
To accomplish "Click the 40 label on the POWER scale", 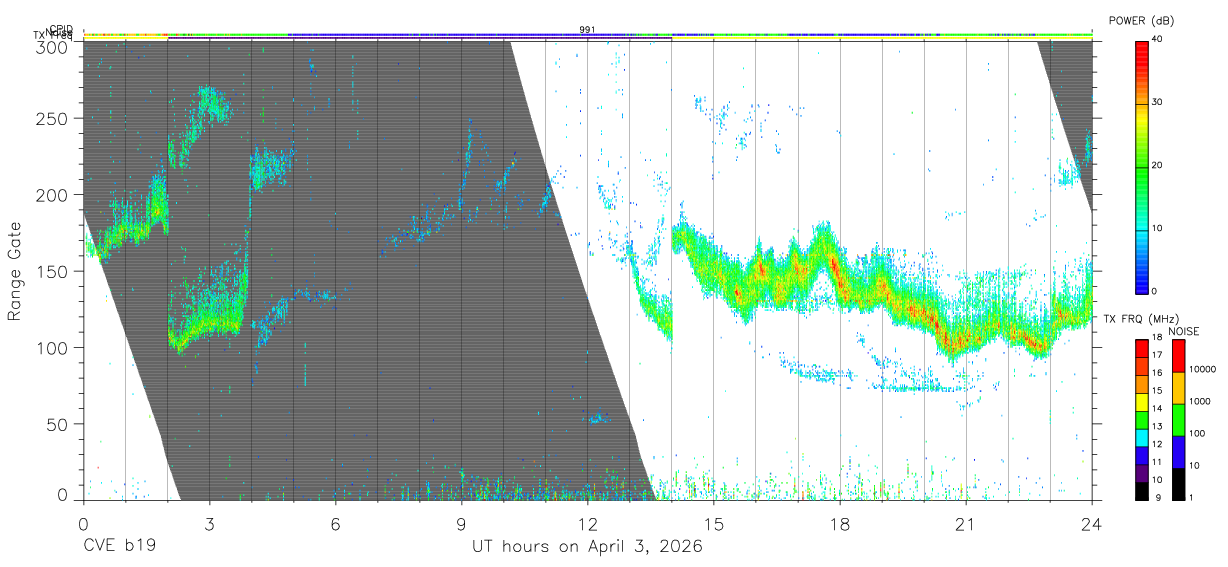I will coord(1159,40).
